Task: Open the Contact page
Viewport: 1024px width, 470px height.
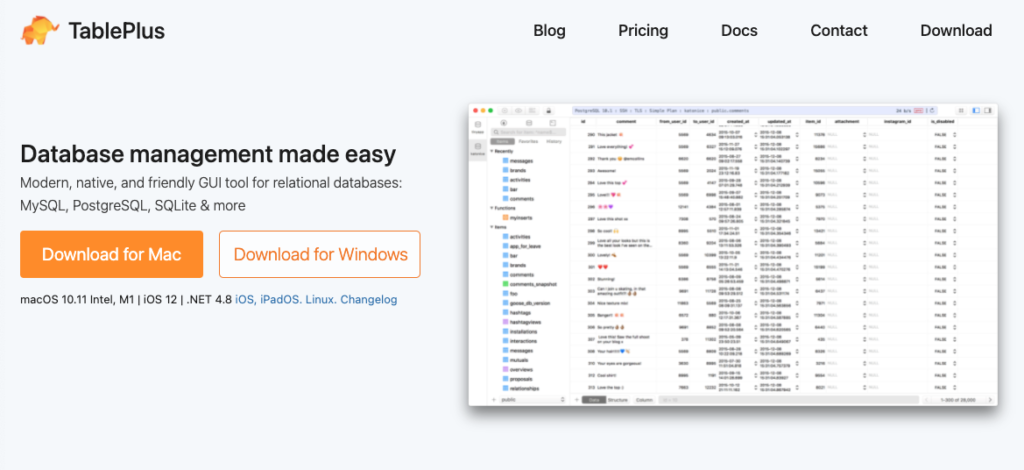Action: (839, 31)
